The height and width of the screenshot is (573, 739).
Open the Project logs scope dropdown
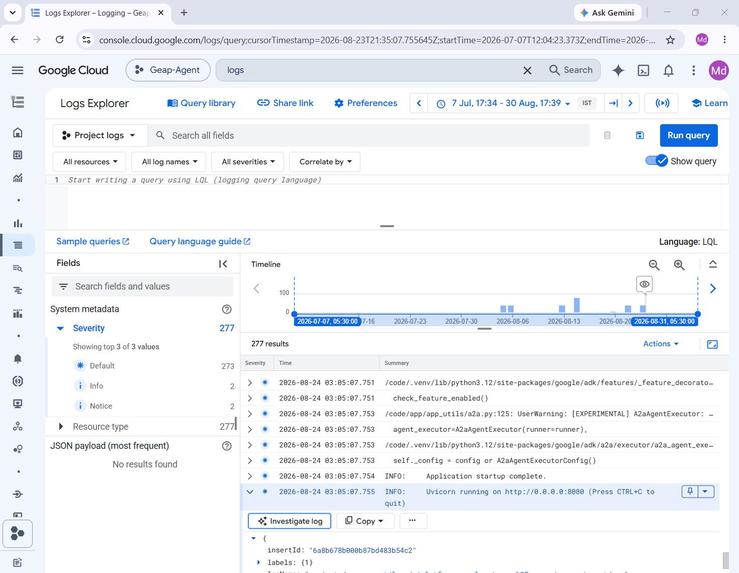click(x=99, y=136)
